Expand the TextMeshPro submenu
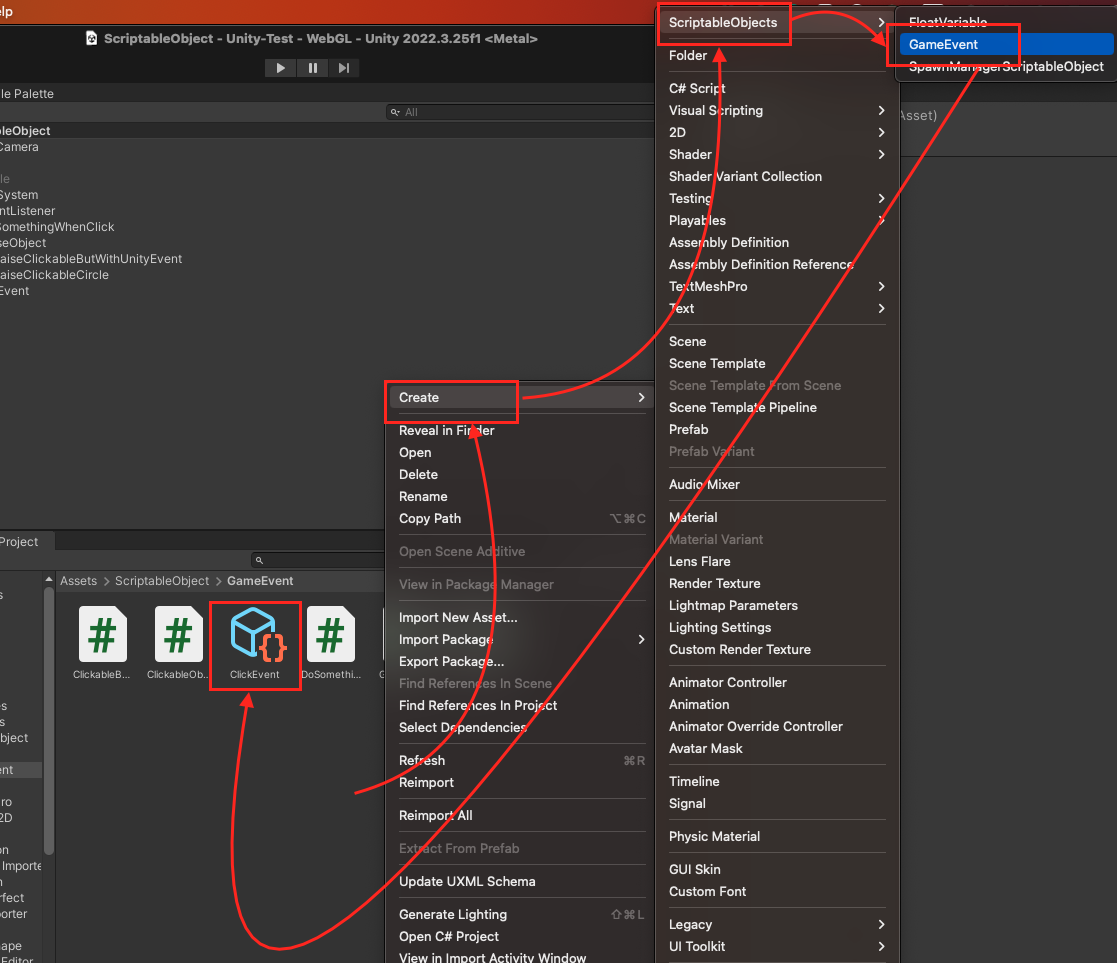Viewport: 1117px width, 963px height. (776, 286)
